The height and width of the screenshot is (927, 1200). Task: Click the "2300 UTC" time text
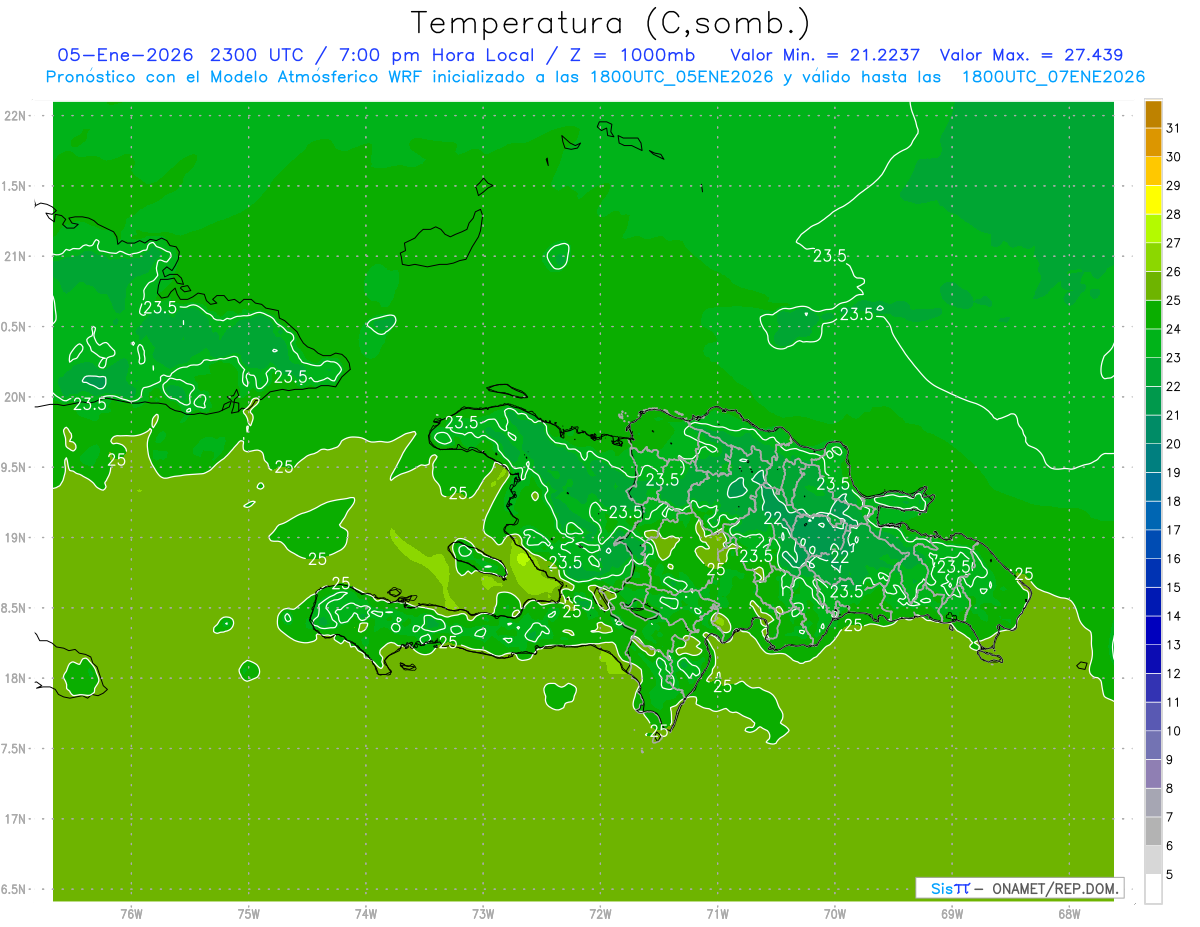pos(259,55)
